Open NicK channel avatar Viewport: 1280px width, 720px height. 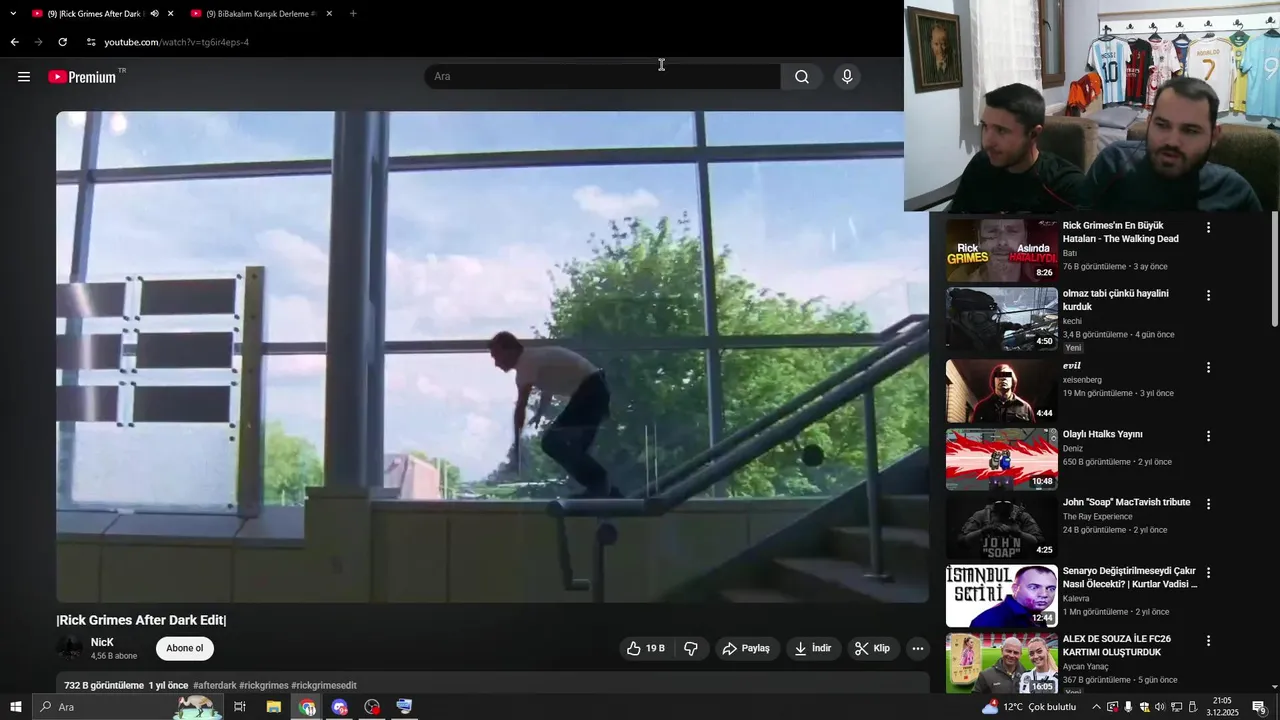tap(70, 648)
